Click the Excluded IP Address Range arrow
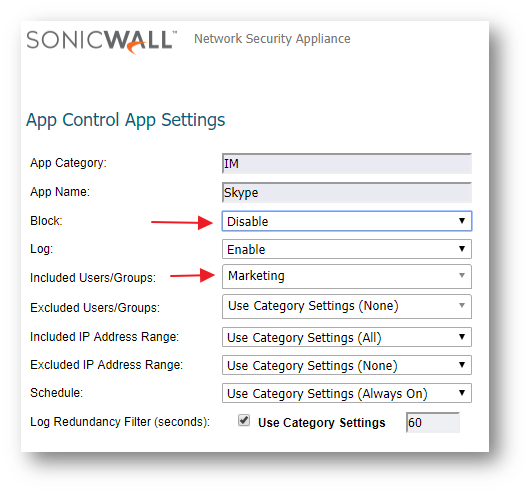531x494 pixels. pos(462,365)
